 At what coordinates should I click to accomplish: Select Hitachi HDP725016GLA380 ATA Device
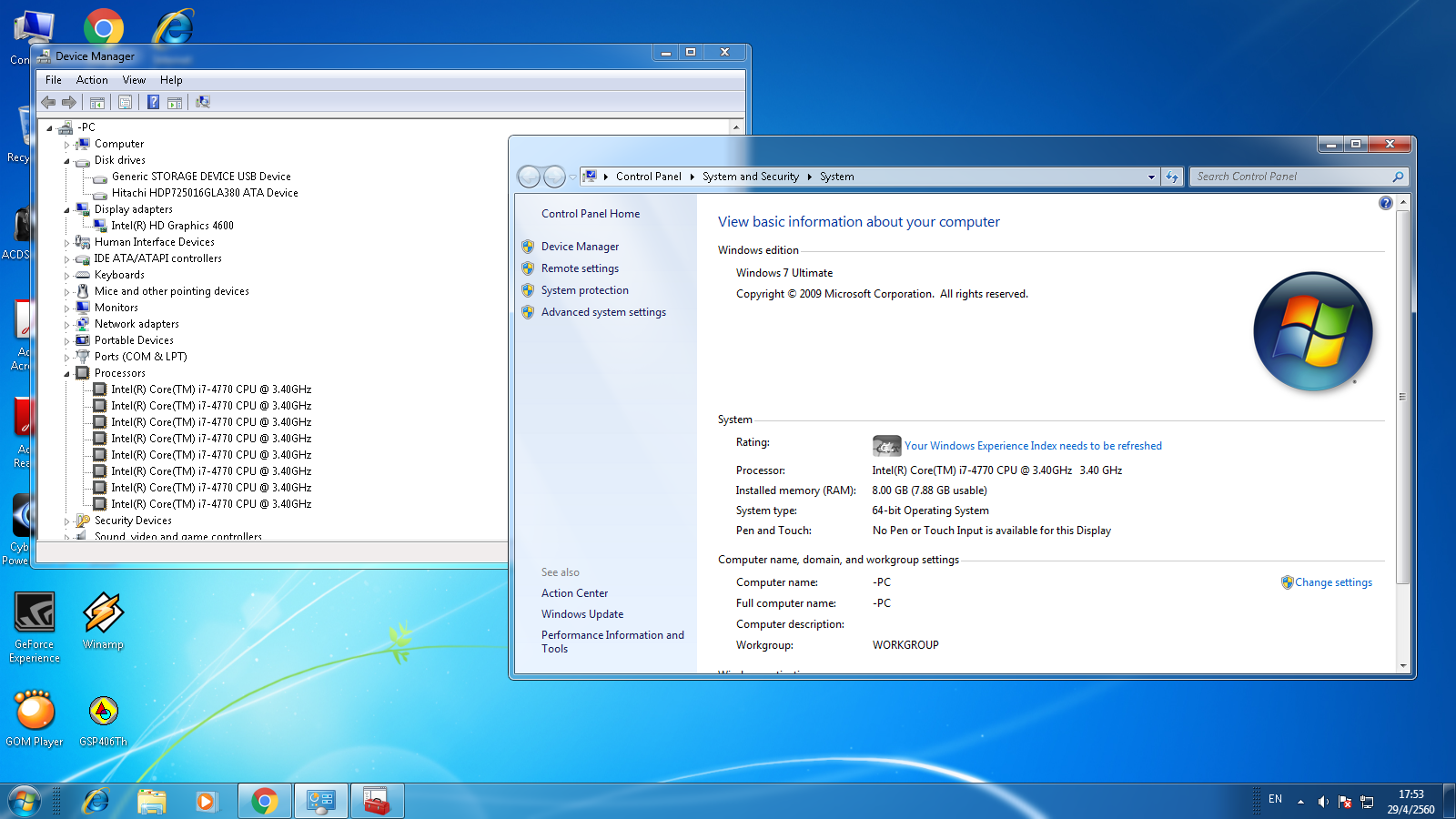205,193
